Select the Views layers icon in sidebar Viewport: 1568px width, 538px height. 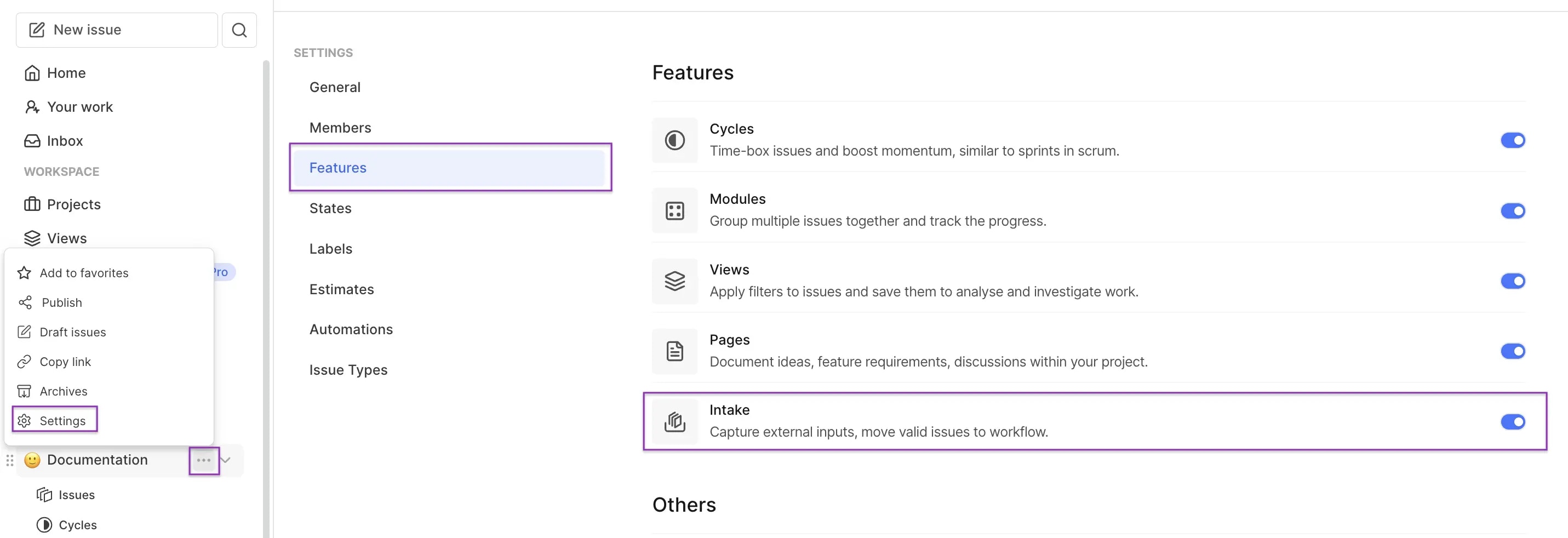pos(32,238)
